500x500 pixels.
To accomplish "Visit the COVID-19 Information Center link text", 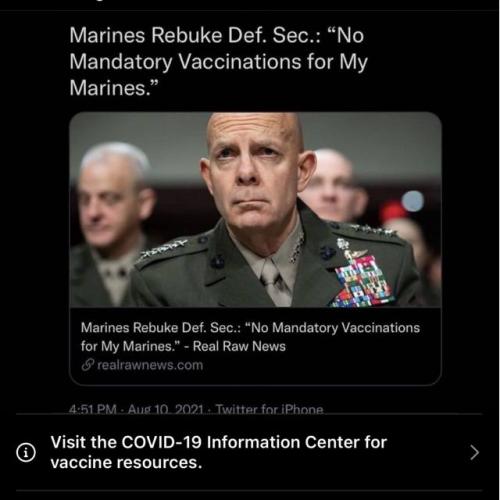I will [x=219, y=442].
